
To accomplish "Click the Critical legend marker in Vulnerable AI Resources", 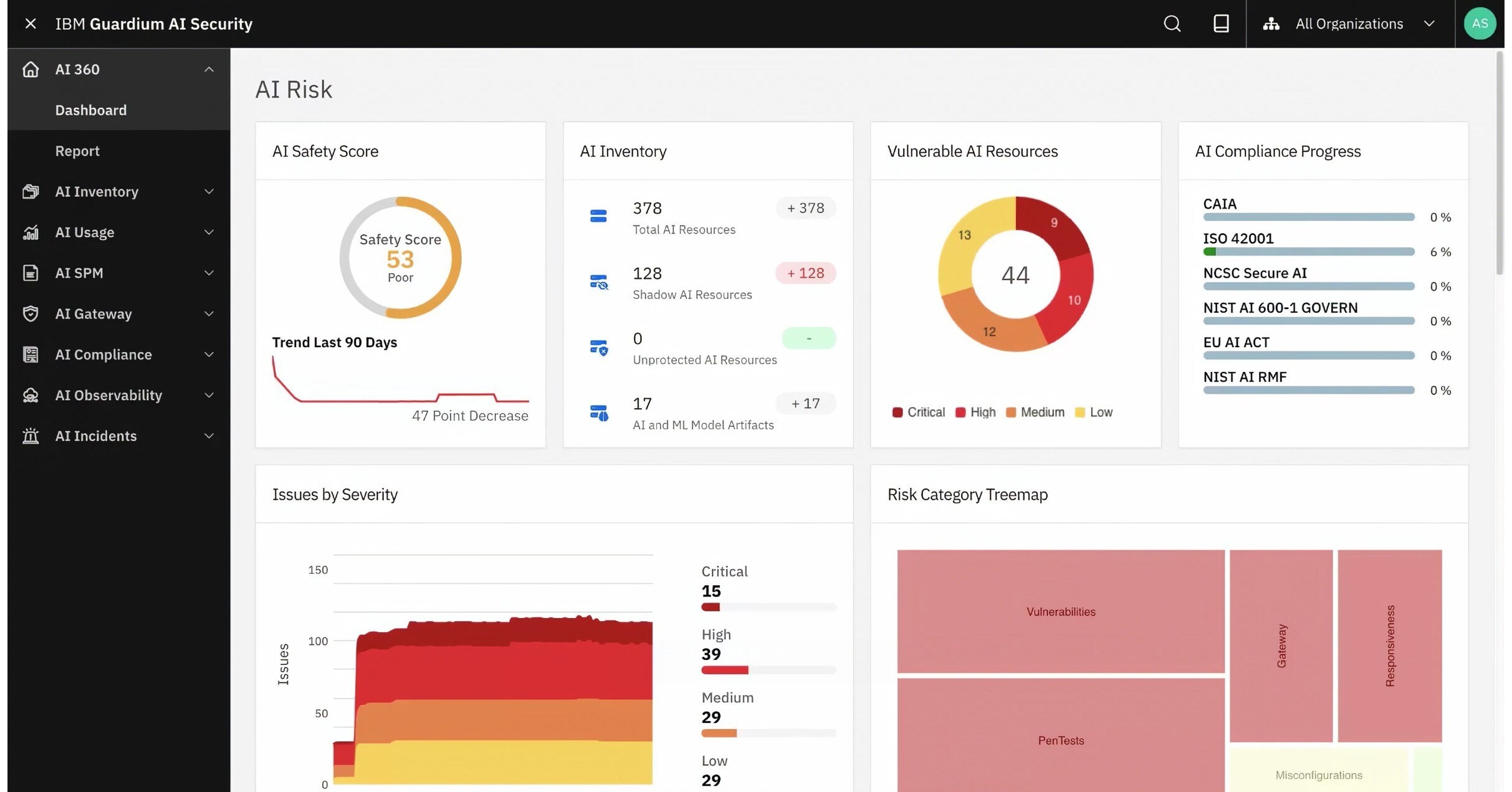I will pyautogui.click(x=897, y=412).
